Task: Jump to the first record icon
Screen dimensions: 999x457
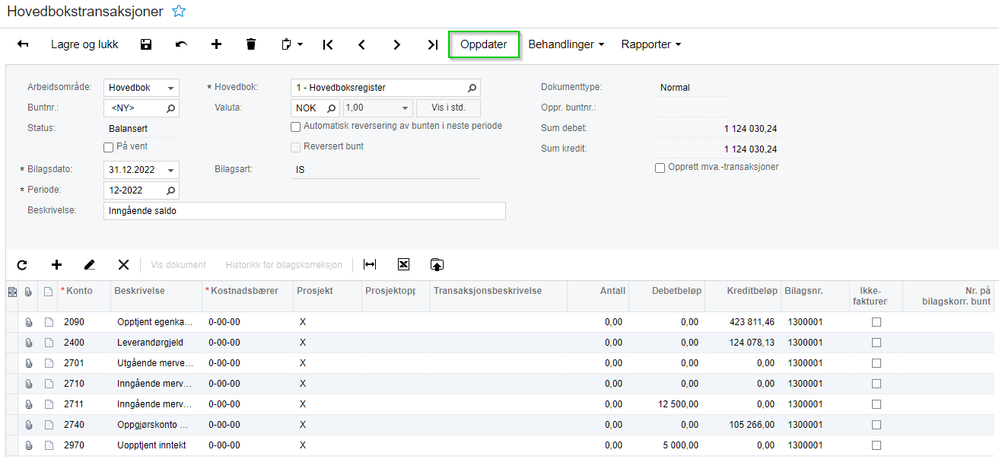Action: pos(327,45)
